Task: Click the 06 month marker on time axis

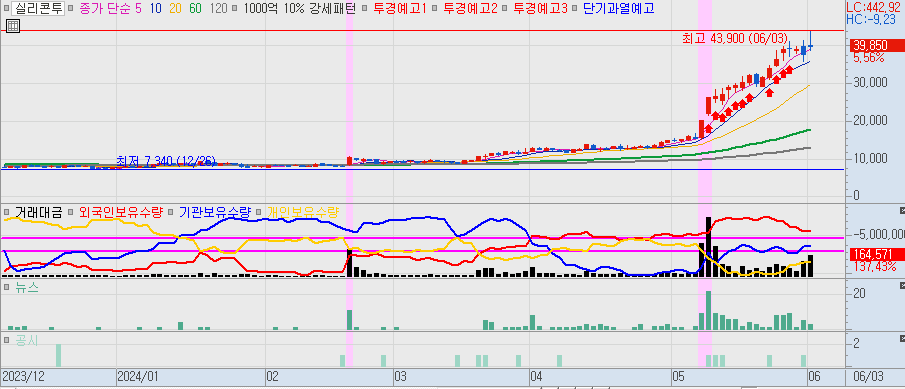Action: (814, 377)
